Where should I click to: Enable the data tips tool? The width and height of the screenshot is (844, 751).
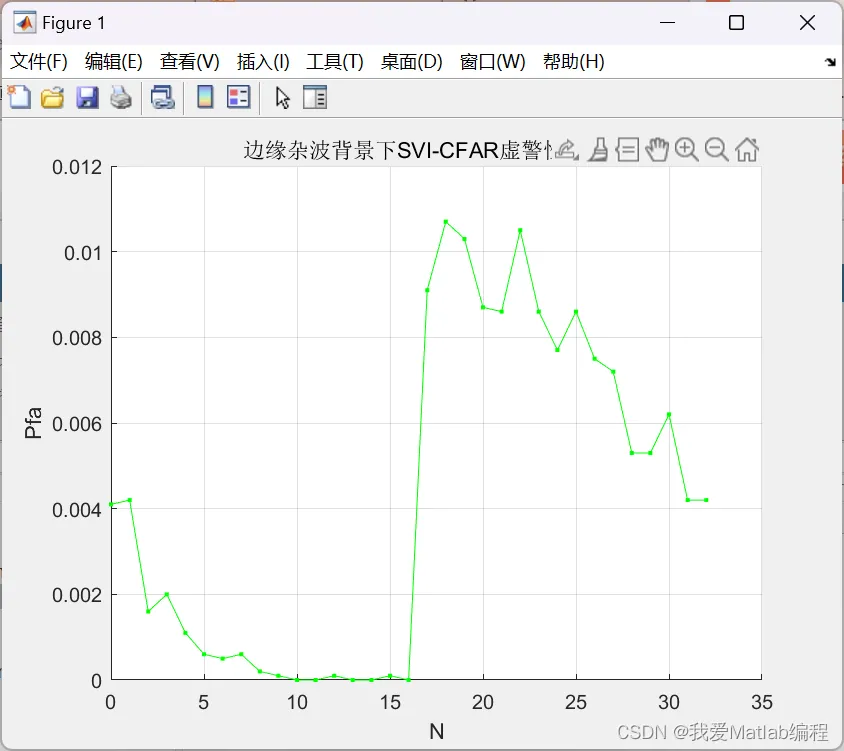point(627,150)
